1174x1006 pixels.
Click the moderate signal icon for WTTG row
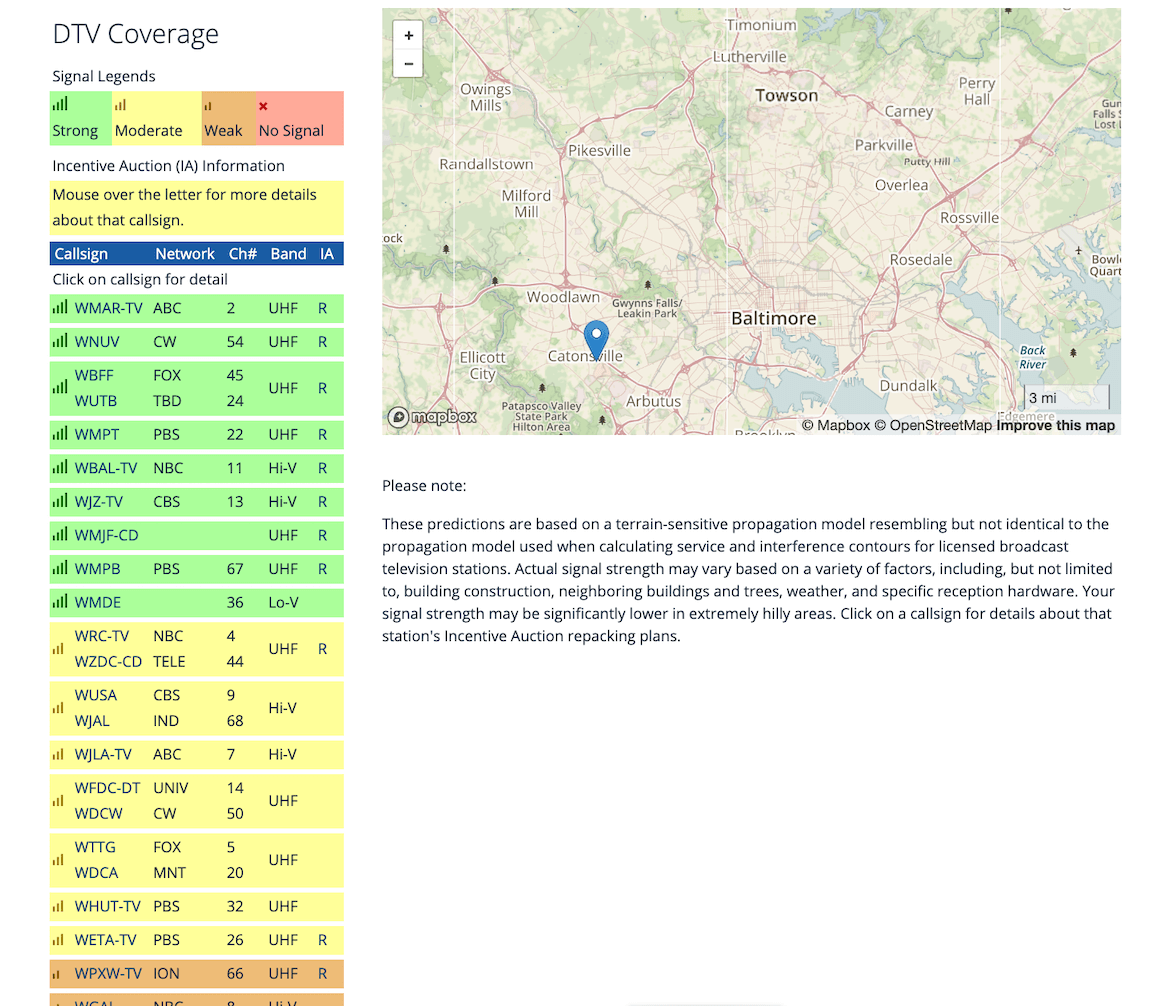58,860
